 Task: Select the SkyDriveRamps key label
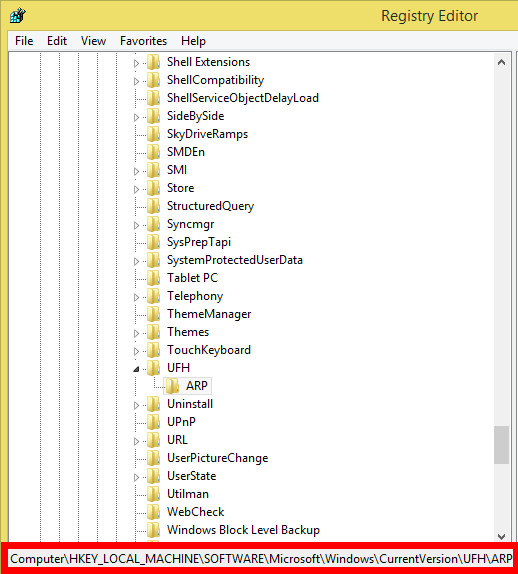tap(207, 134)
